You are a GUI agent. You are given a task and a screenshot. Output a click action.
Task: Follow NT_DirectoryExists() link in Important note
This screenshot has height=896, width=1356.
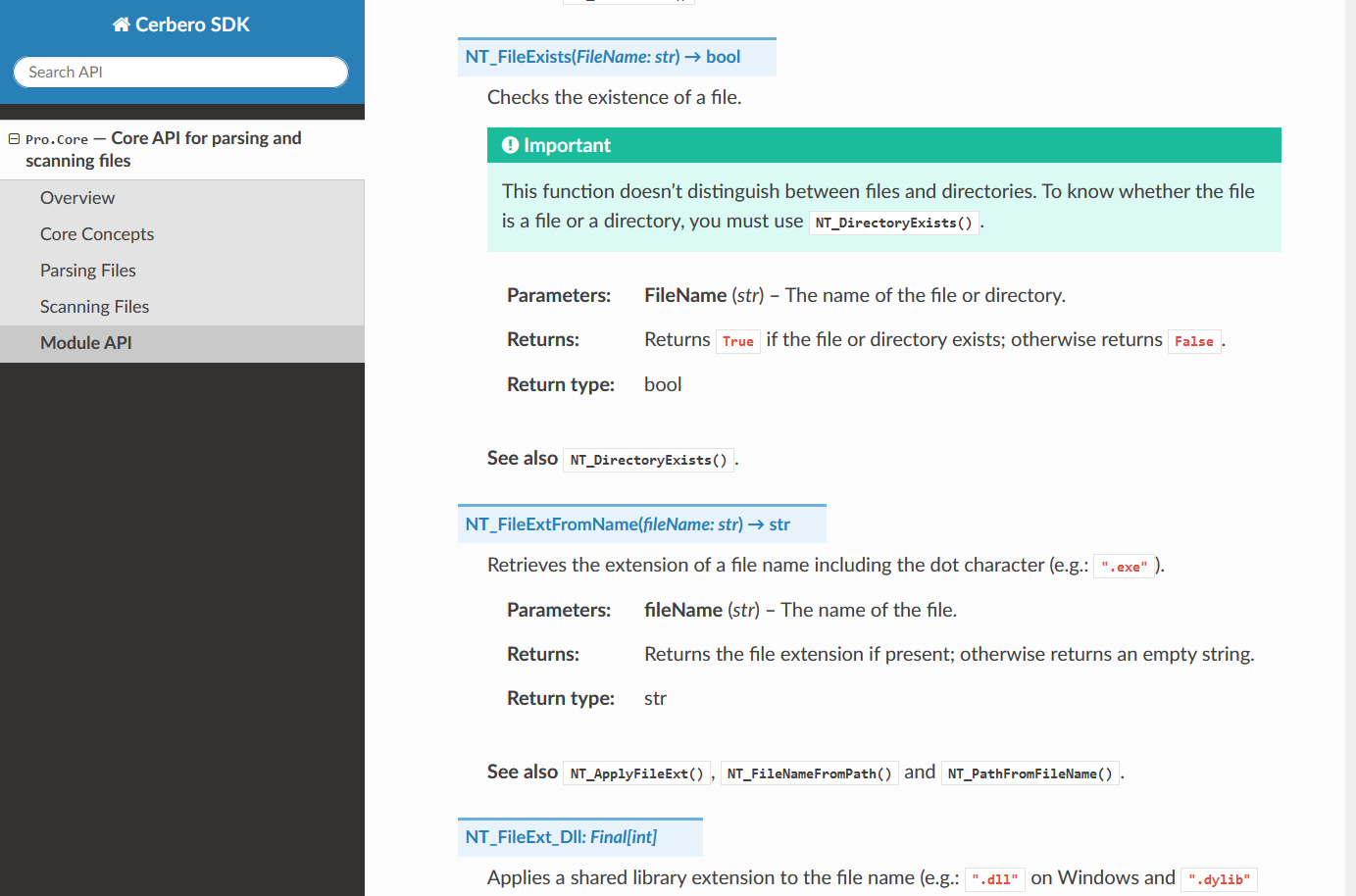(x=893, y=223)
